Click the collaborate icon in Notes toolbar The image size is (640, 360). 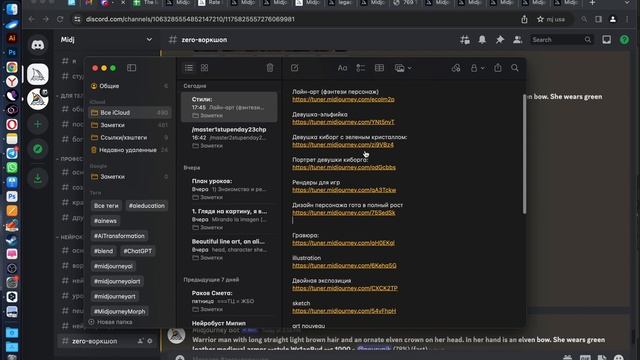pyautogui.click(x=456, y=68)
